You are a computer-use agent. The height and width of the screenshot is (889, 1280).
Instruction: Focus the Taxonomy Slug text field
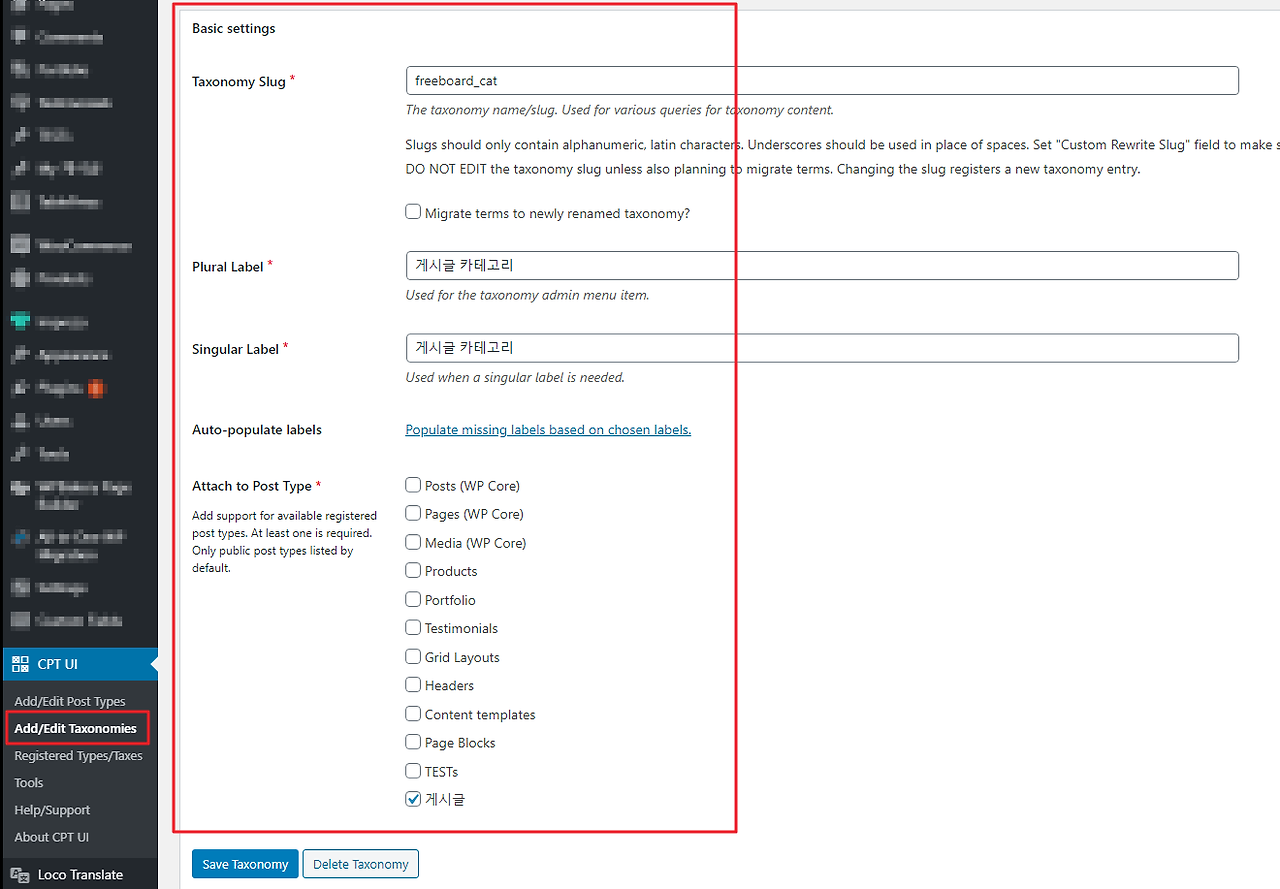[x=822, y=81]
